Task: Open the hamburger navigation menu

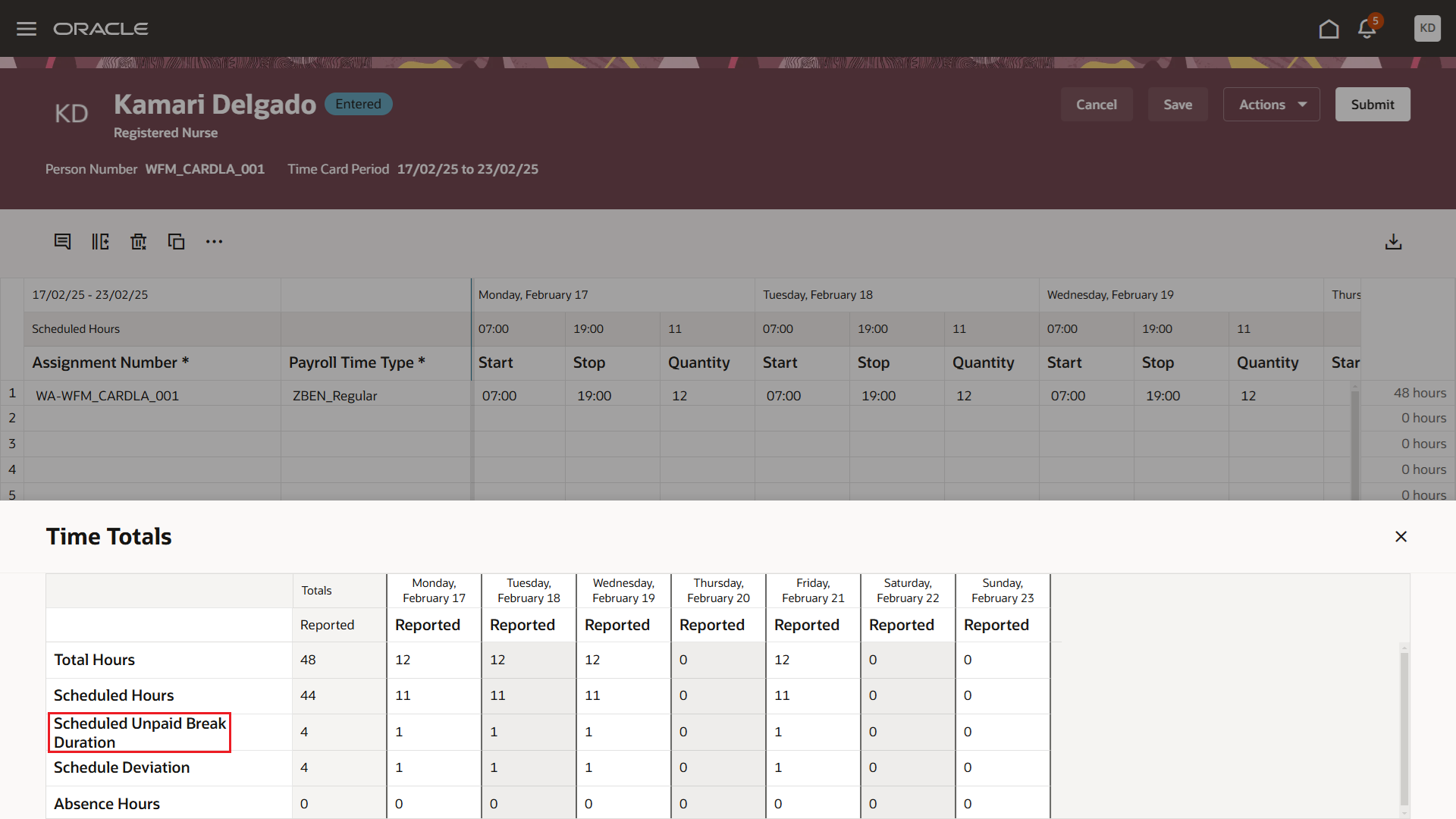Action: tap(26, 28)
